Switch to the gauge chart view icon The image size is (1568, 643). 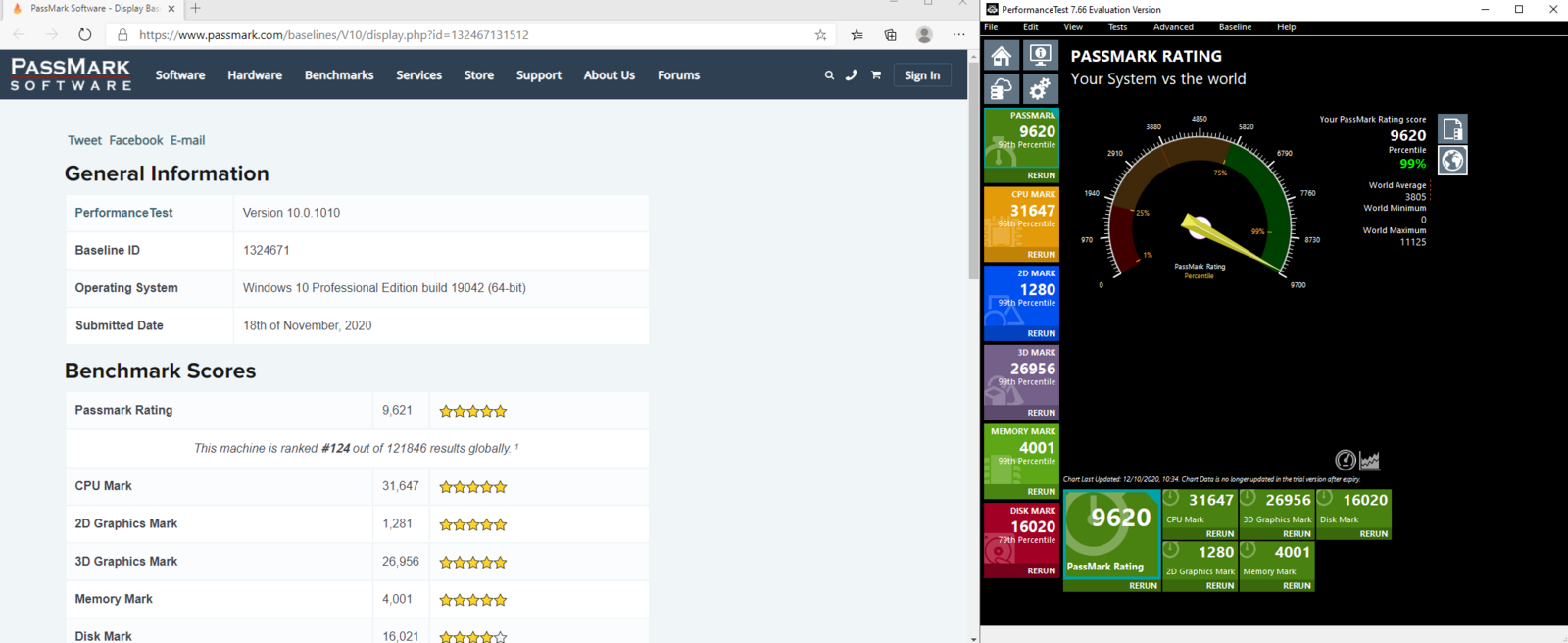pyautogui.click(x=1346, y=460)
